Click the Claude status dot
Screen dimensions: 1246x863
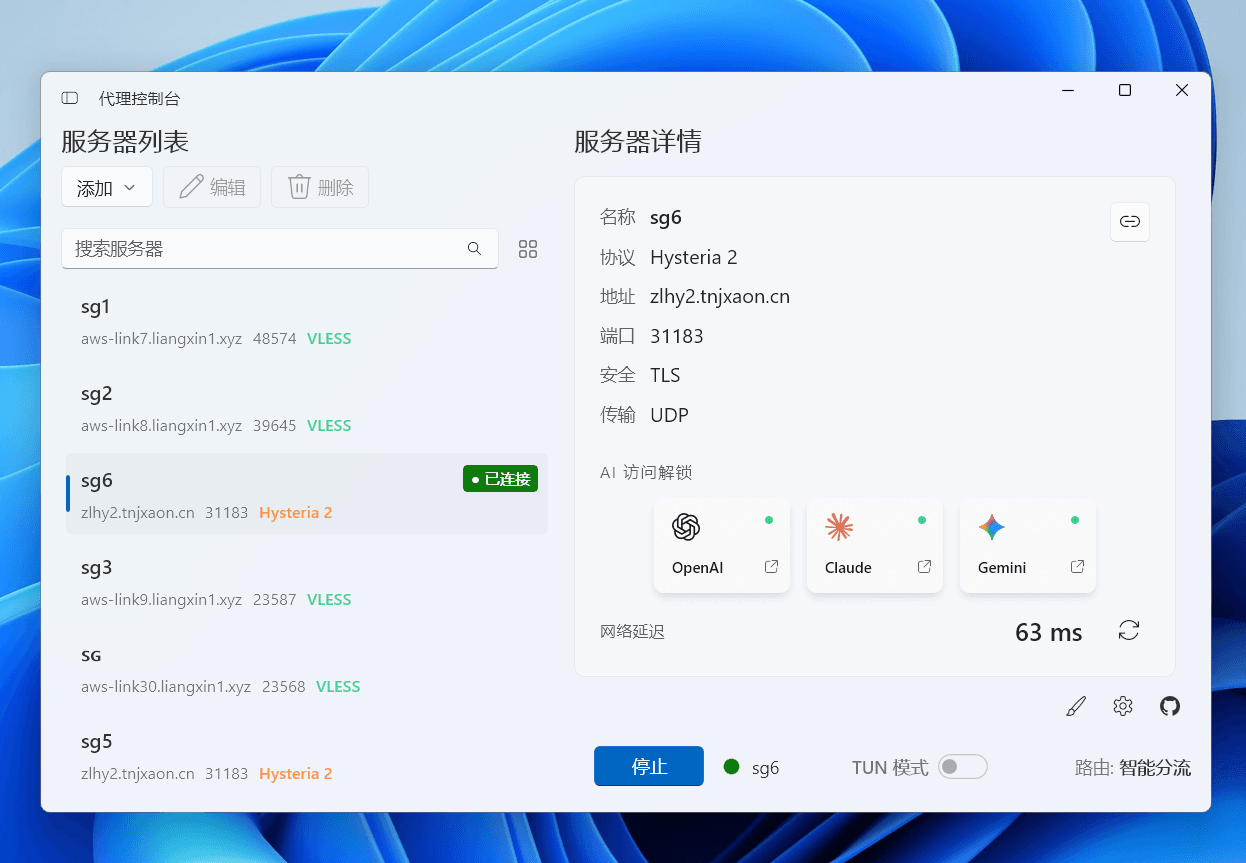pos(922,520)
